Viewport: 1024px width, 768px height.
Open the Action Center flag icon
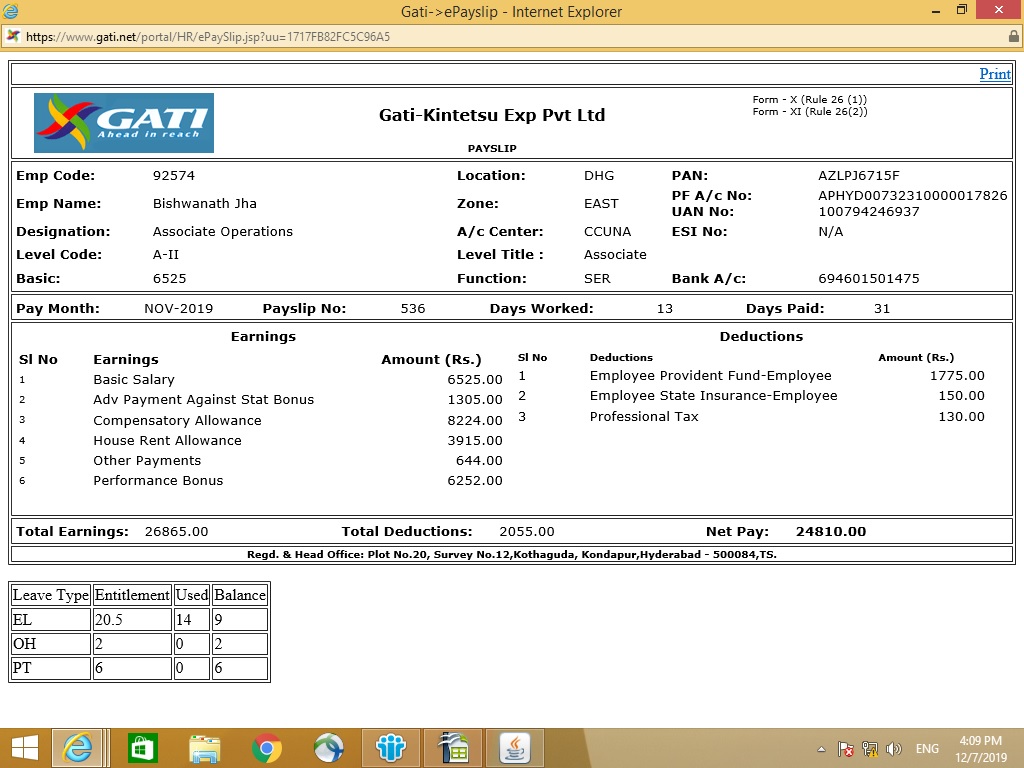846,749
